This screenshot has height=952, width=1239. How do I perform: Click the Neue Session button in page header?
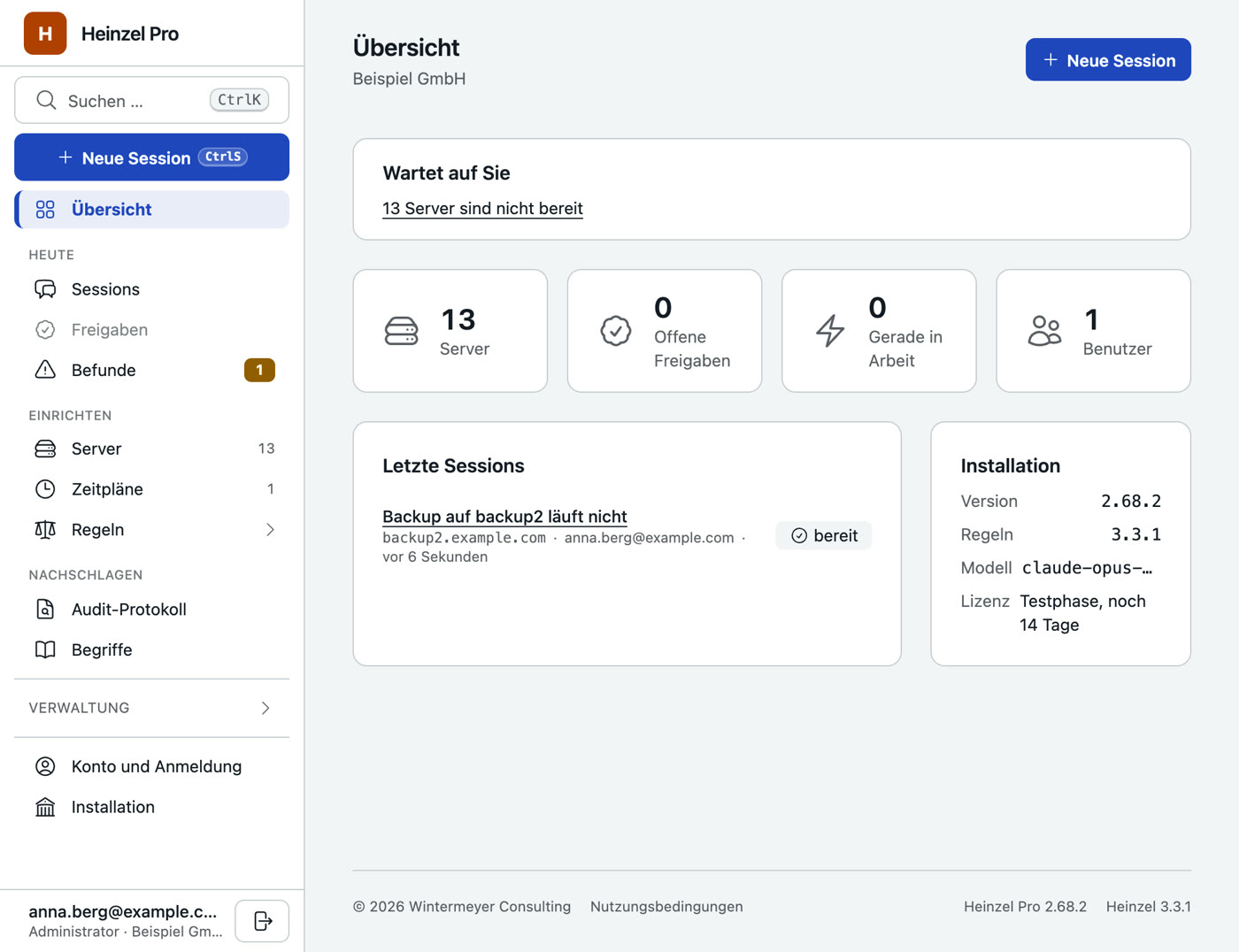point(1108,59)
